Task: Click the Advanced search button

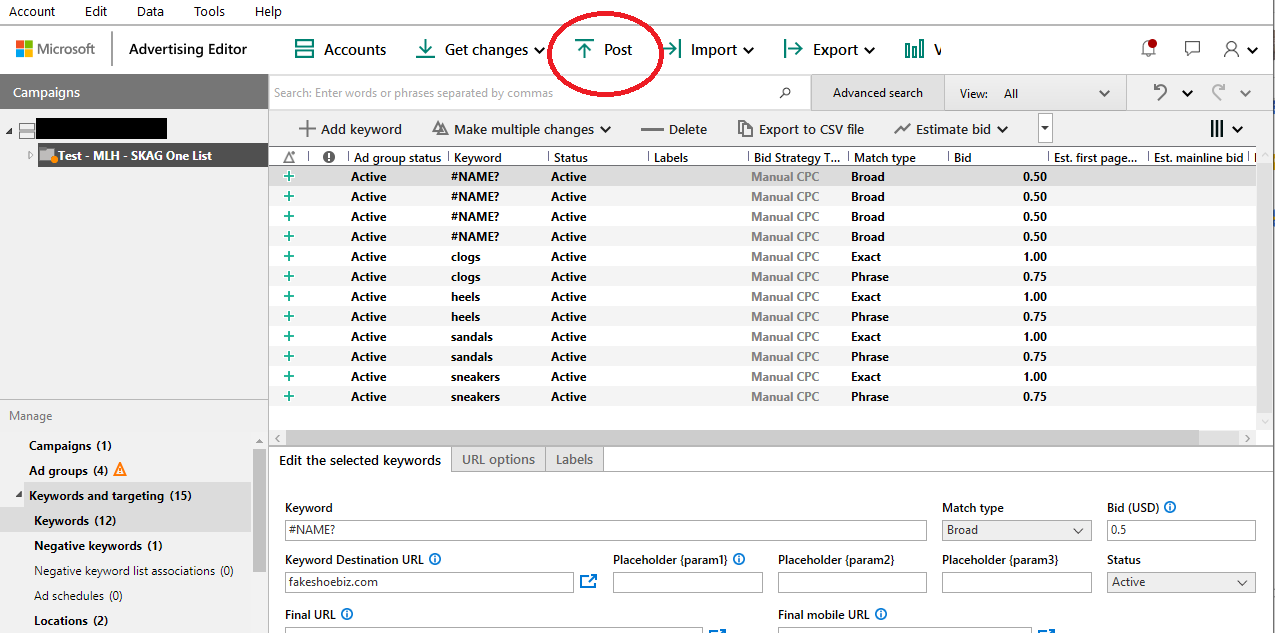Action: tap(877, 93)
